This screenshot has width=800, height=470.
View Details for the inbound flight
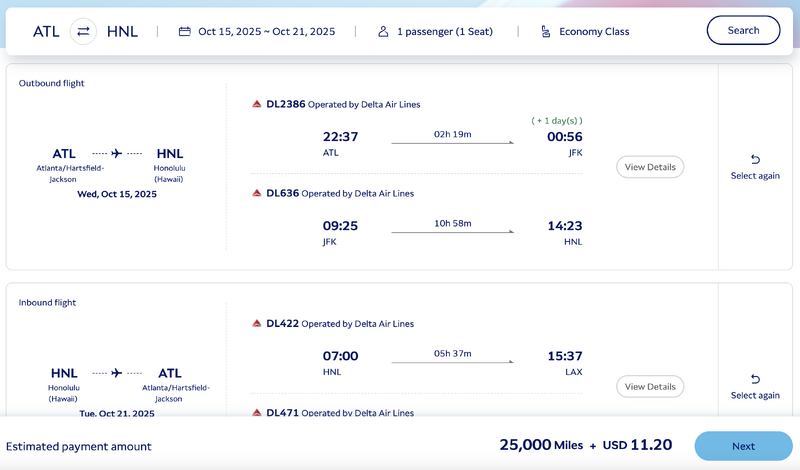tap(650, 386)
